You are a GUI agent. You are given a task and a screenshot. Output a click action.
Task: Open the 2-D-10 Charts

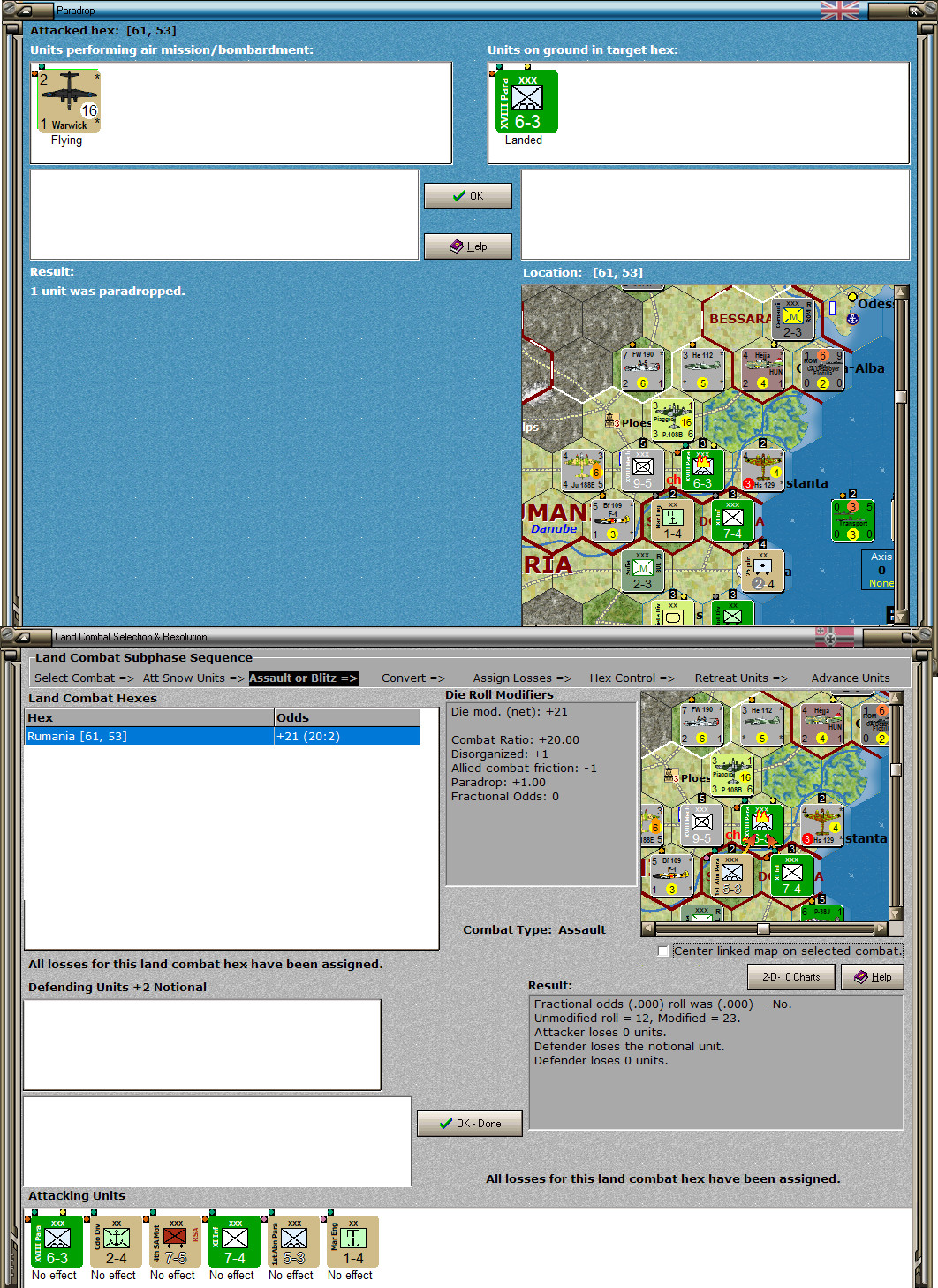[791, 977]
